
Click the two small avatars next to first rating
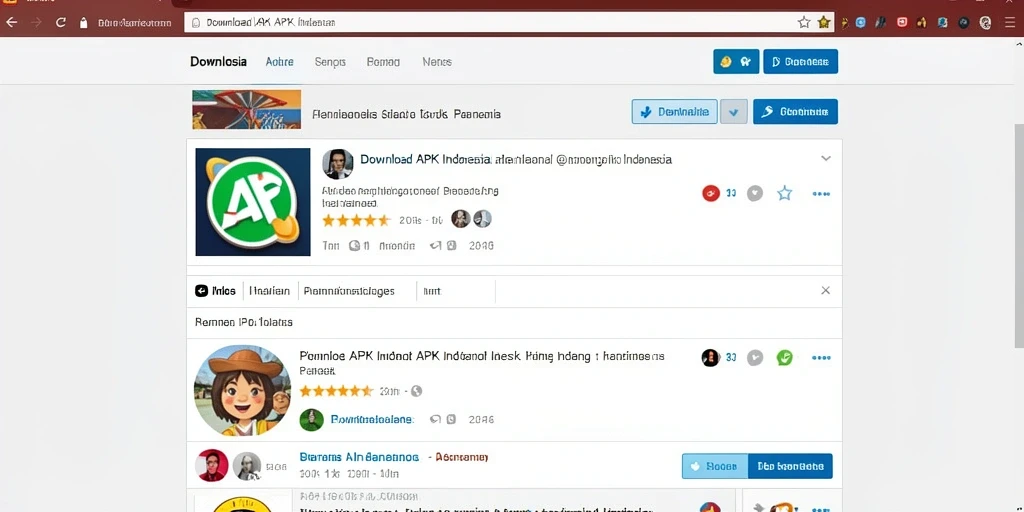pos(471,219)
